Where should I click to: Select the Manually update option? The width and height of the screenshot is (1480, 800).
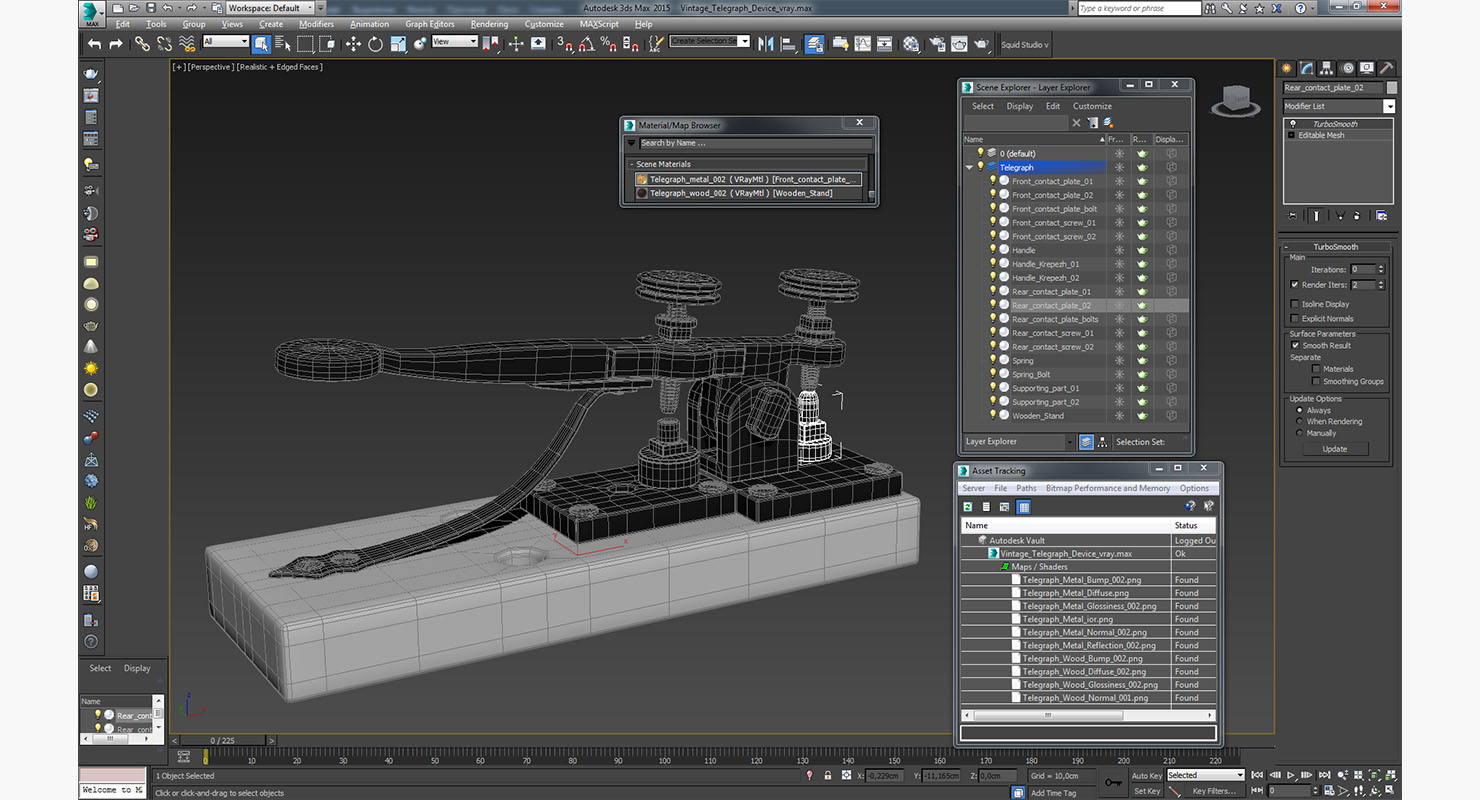pos(1300,433)
